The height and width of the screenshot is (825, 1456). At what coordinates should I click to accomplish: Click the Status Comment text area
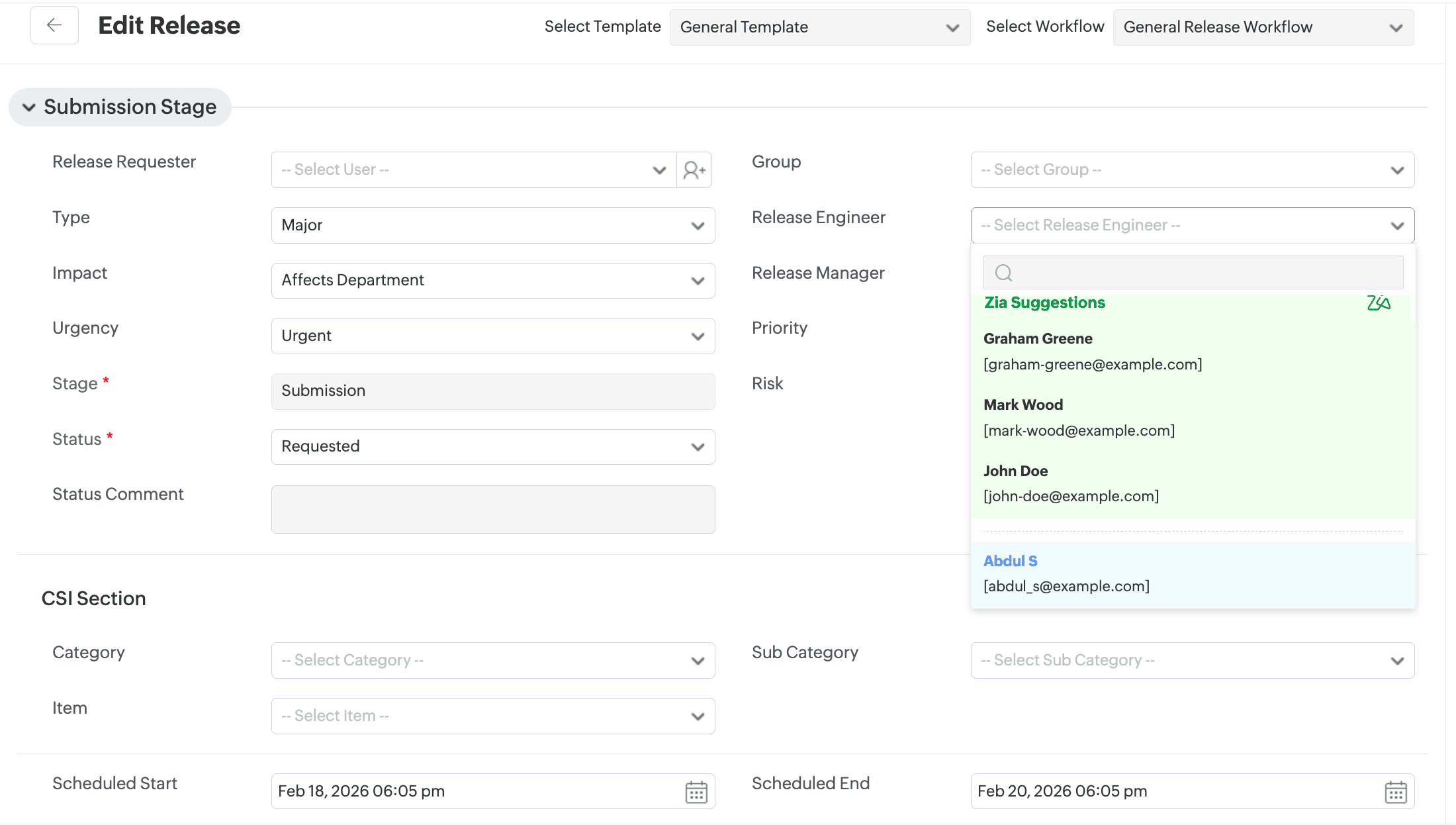pyautogui.click(x=492, y=509)
